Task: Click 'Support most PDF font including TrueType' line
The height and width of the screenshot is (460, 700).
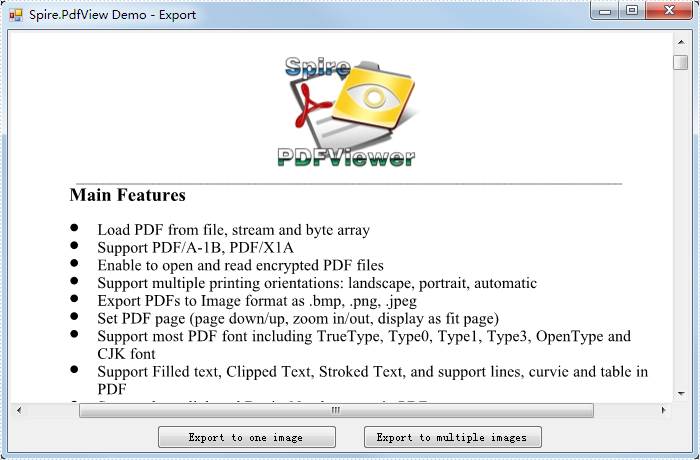Action: (x=364, y=345)
